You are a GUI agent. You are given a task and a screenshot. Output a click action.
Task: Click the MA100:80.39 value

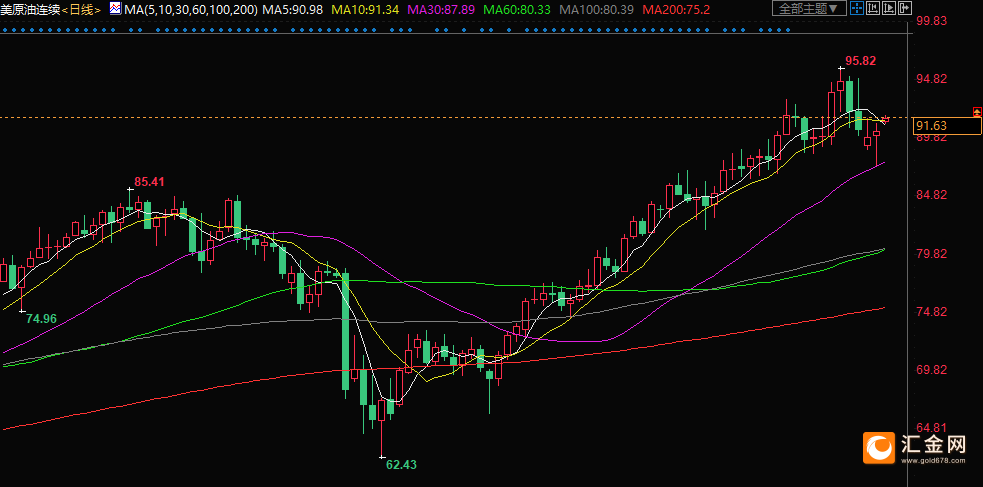click(x=596, y=9)
